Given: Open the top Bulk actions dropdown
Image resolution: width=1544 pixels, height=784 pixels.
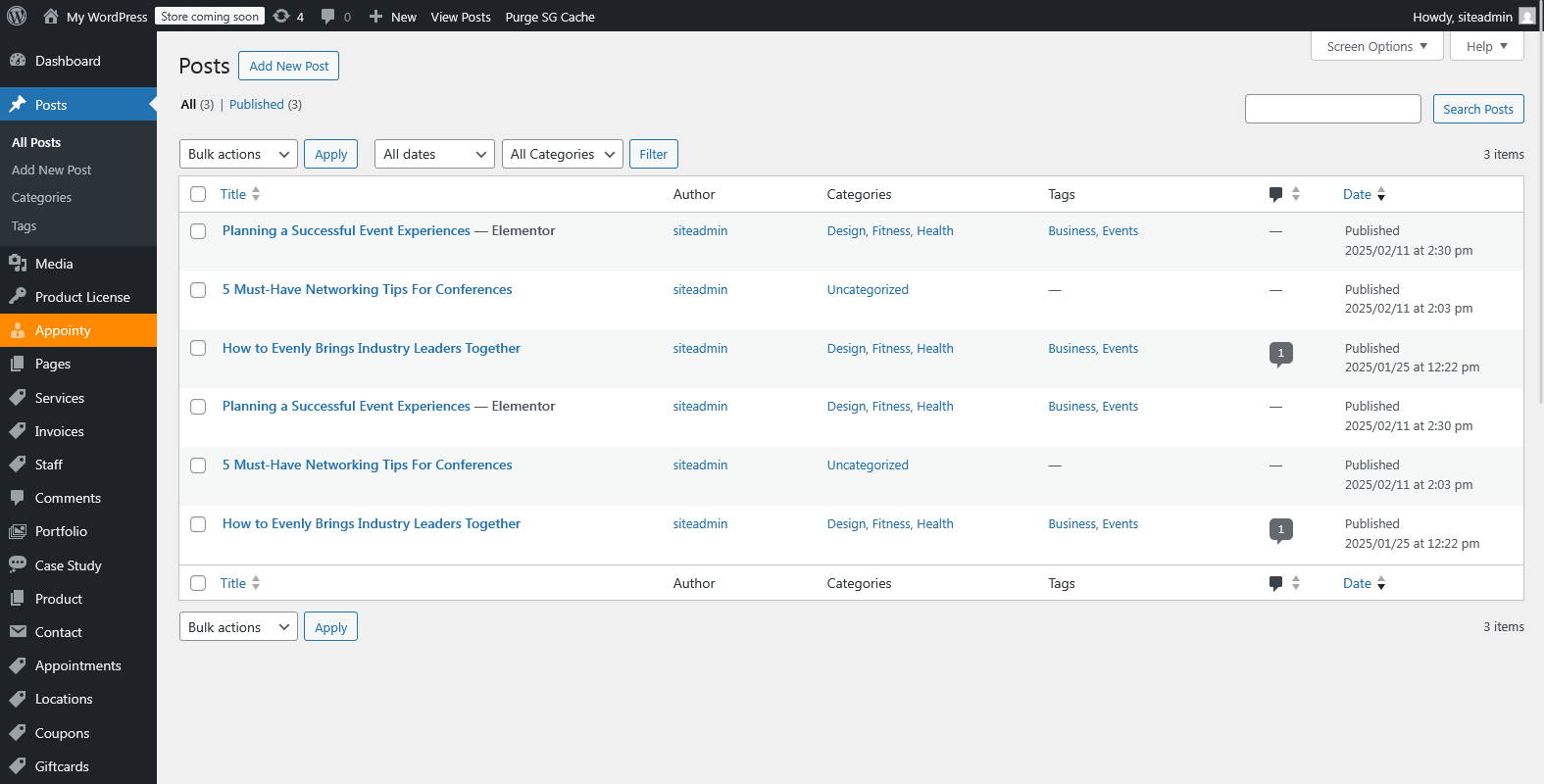Looking at the screenshot, I should tap(238, 154).
